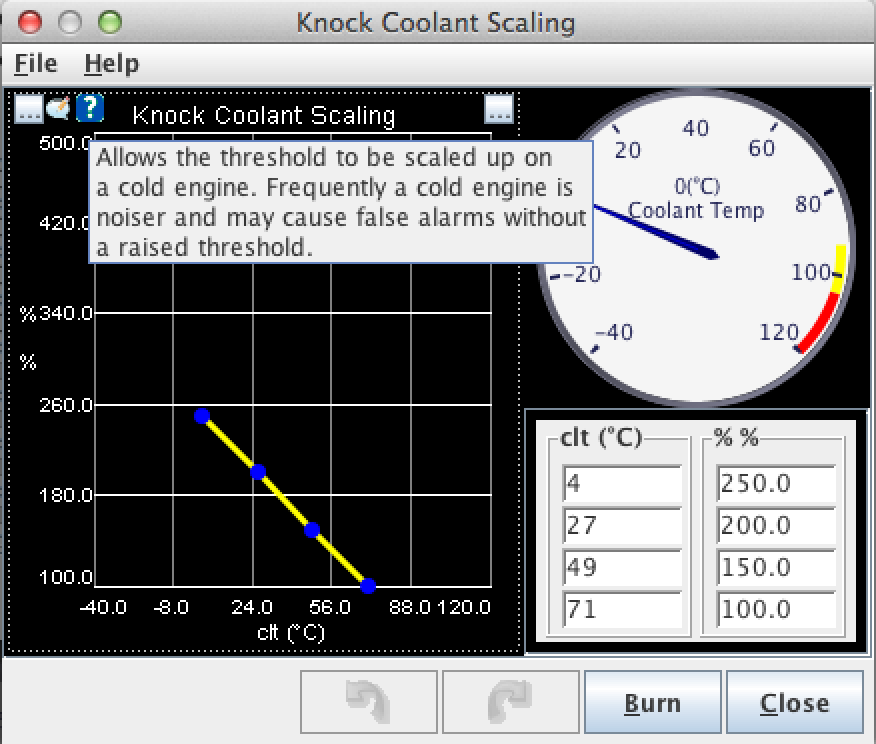
Task: Select the curve point at 100 percent
Action: tap(368, 586)
